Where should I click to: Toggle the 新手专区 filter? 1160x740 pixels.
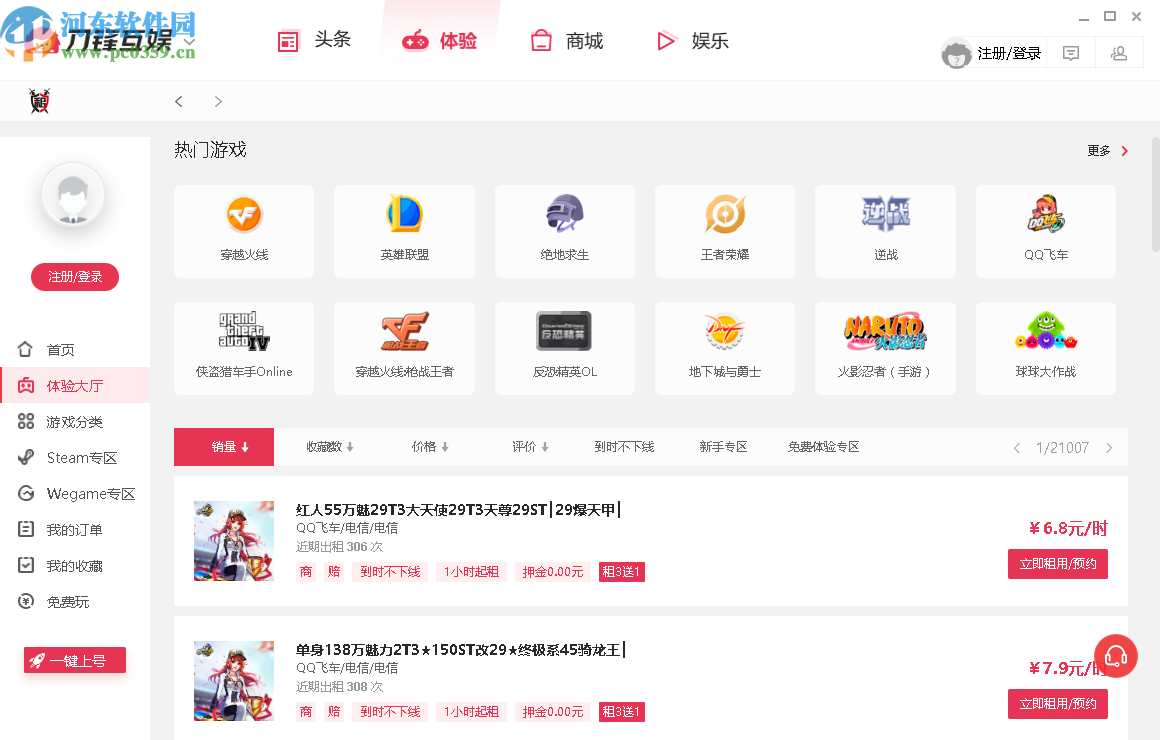tap(723, 447)
